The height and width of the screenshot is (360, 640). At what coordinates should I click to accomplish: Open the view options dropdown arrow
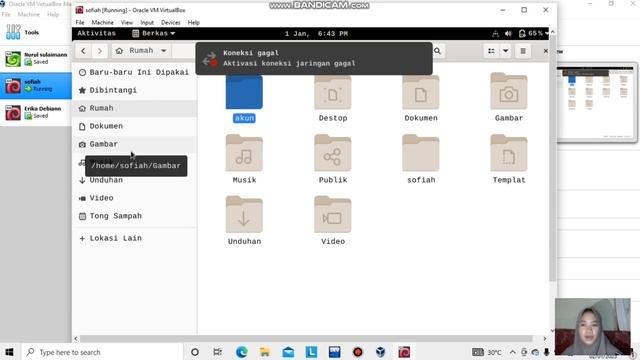pyautogui.click(x=505, y=51)
